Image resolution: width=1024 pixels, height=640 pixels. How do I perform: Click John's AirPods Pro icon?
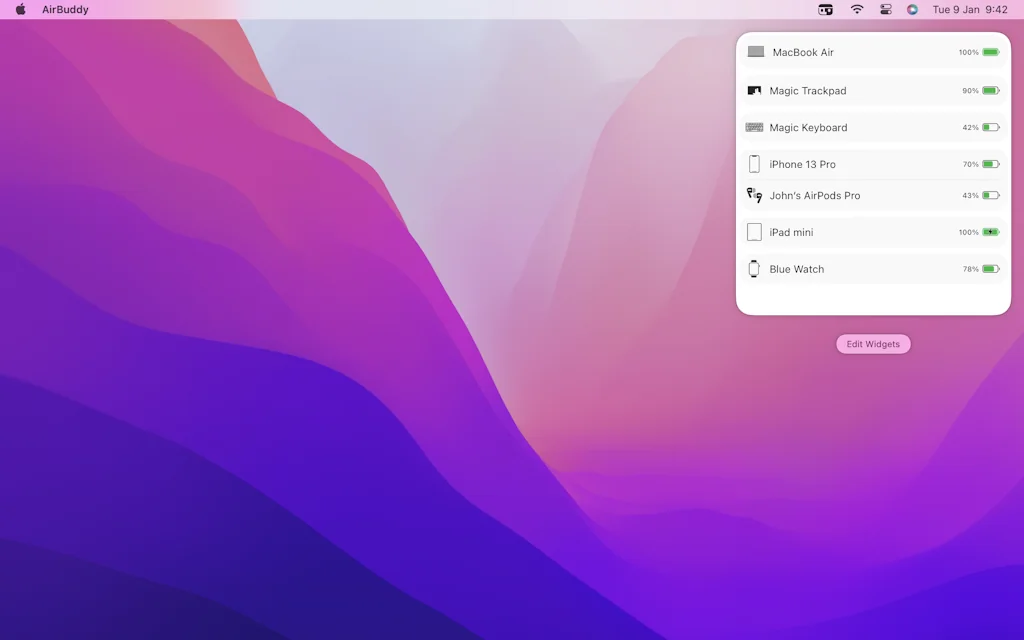(x=754, y=196)
